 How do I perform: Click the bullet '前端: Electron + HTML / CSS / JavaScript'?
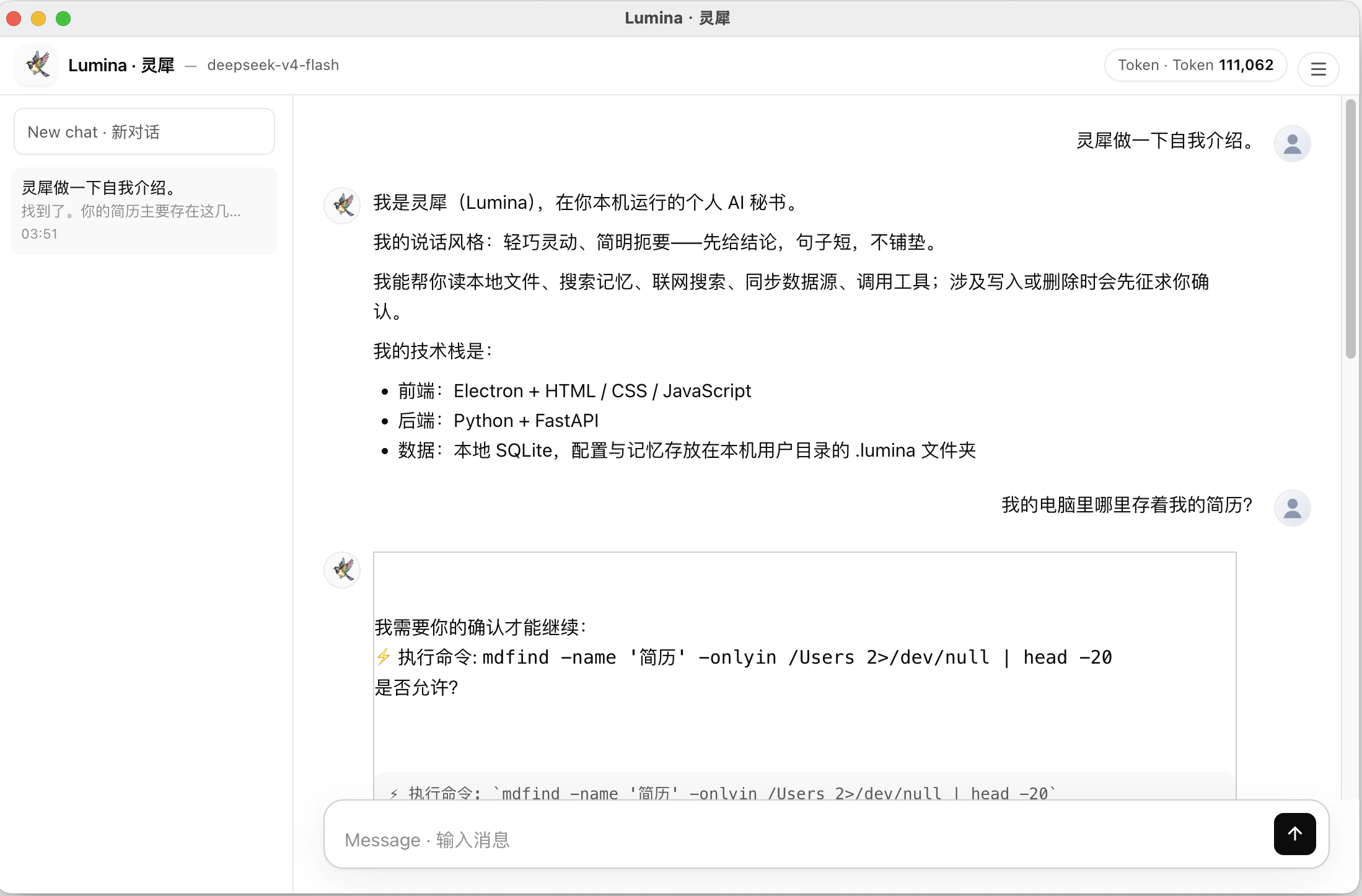(x=574, y=391)
